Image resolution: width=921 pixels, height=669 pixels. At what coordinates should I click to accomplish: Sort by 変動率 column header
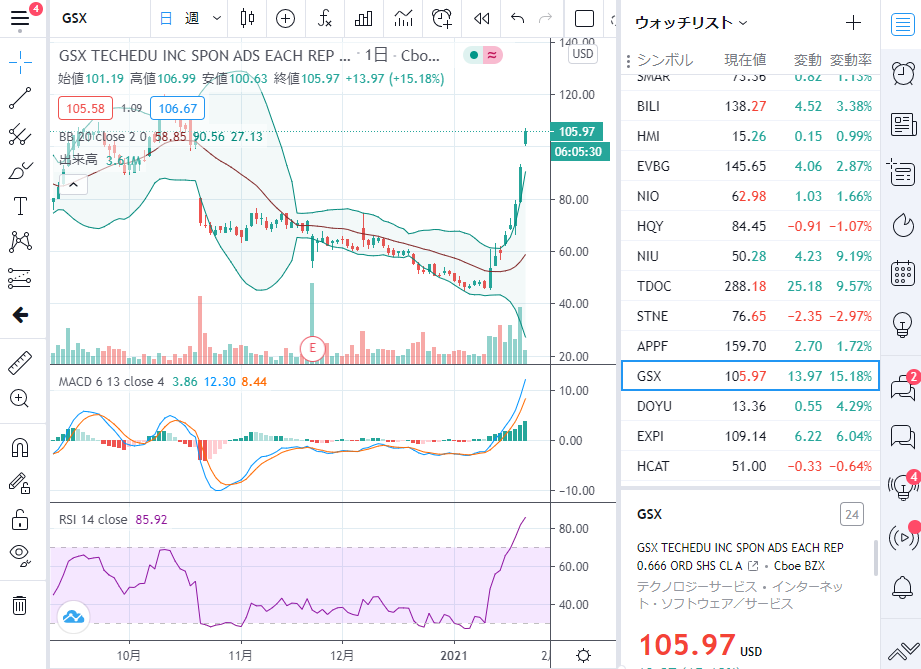[851, 60]
